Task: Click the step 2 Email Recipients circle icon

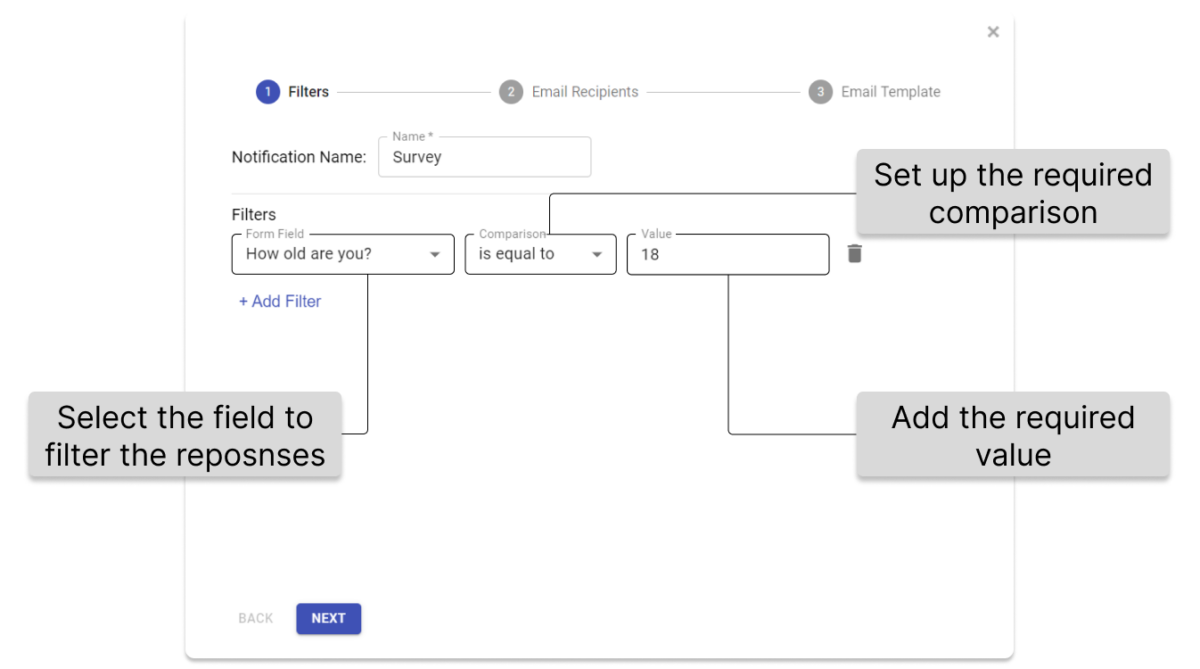Action: coord(511,91)
